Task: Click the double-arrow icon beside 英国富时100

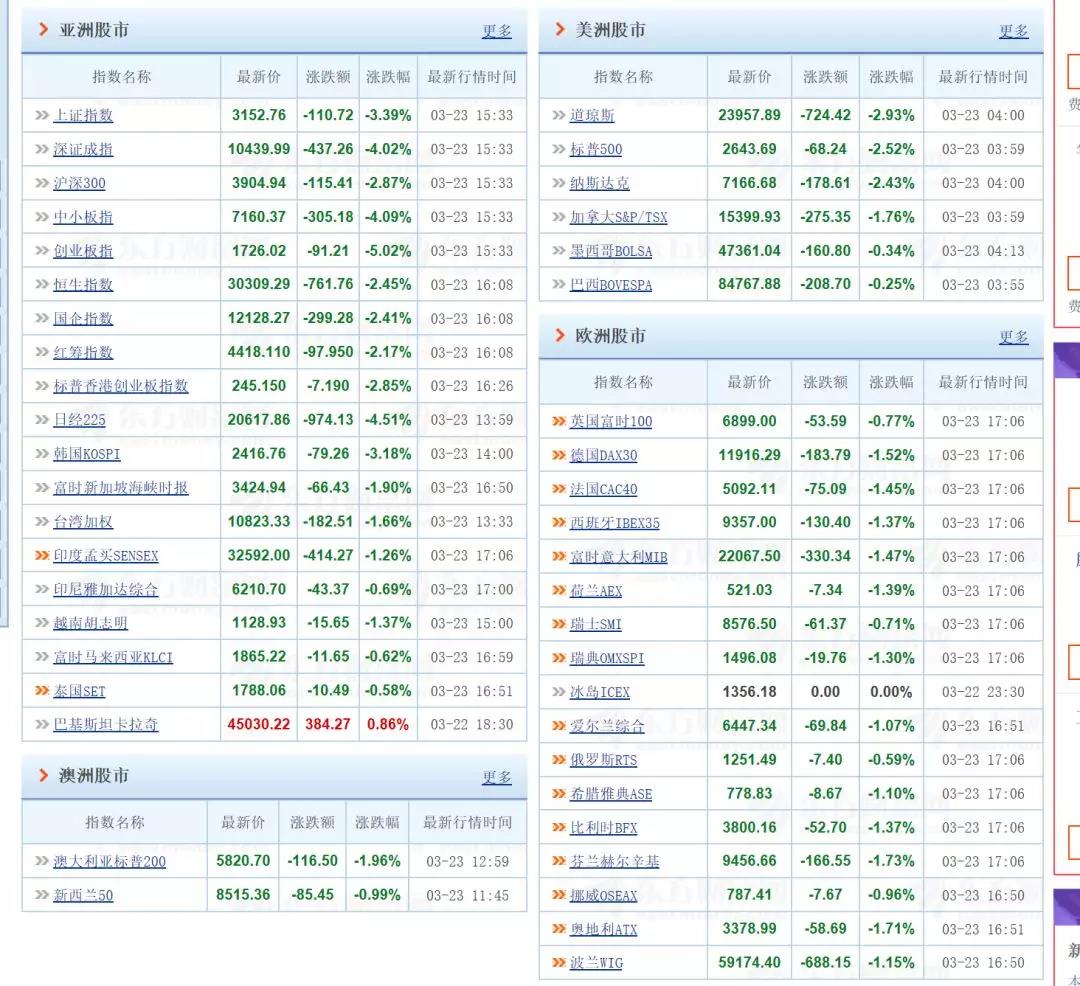Action: pyautogui.click(x=558, y=421)
